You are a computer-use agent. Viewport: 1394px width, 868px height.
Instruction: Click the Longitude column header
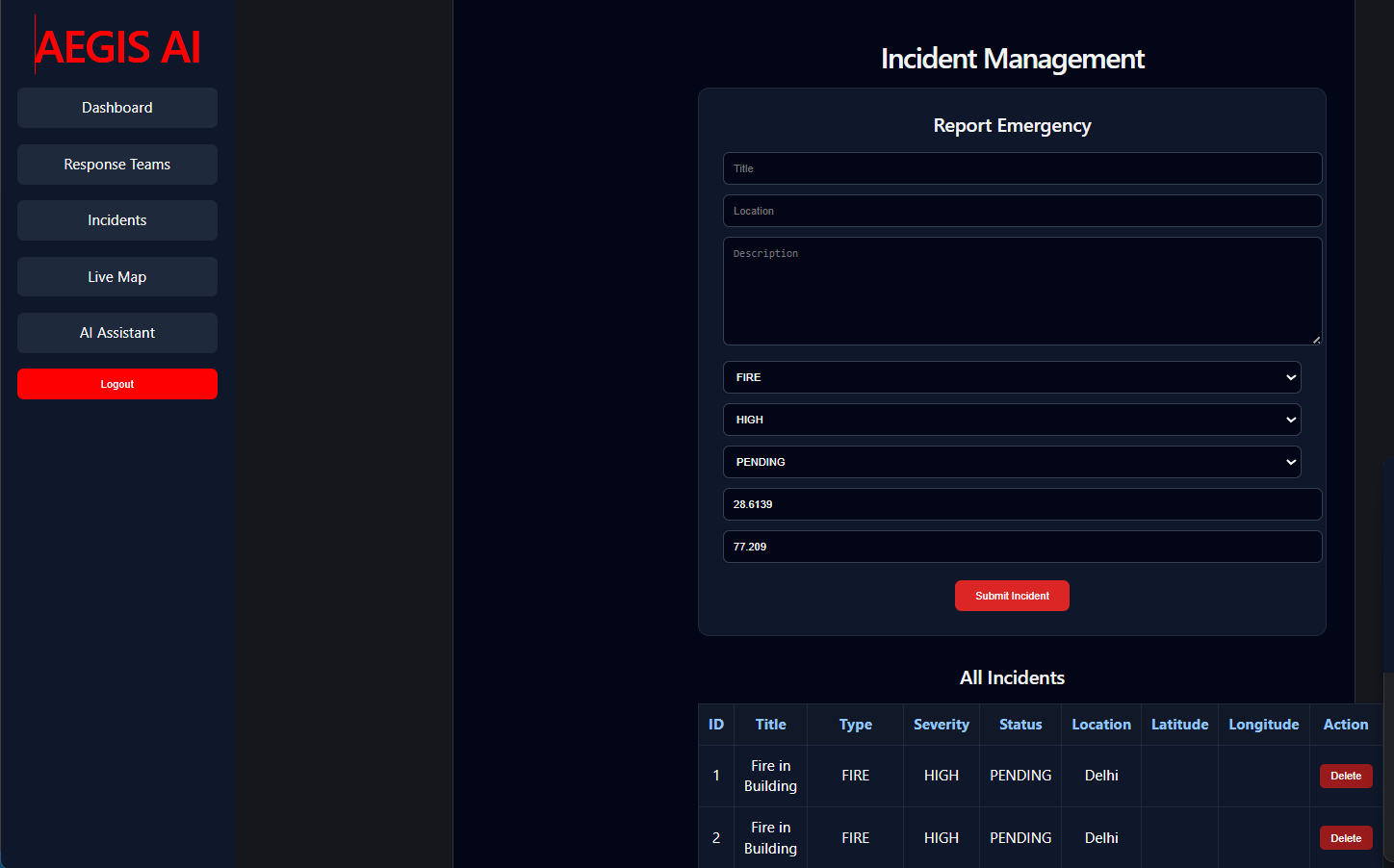click(x=1264, y=725)
